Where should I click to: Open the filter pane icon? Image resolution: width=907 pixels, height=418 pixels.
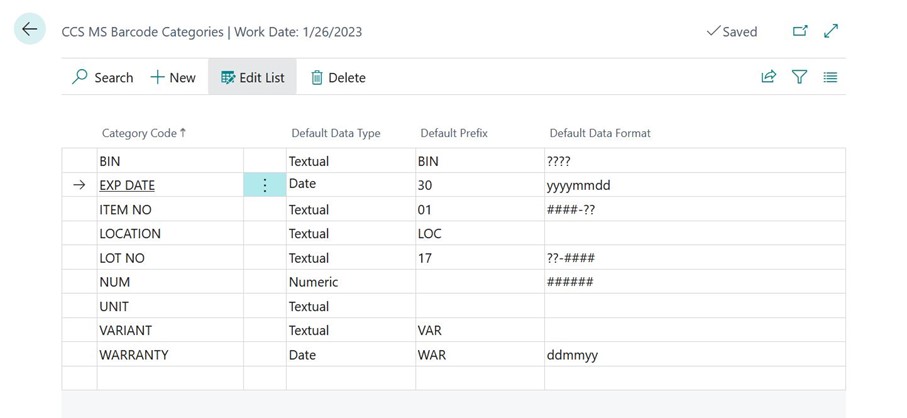pos(799,77)
